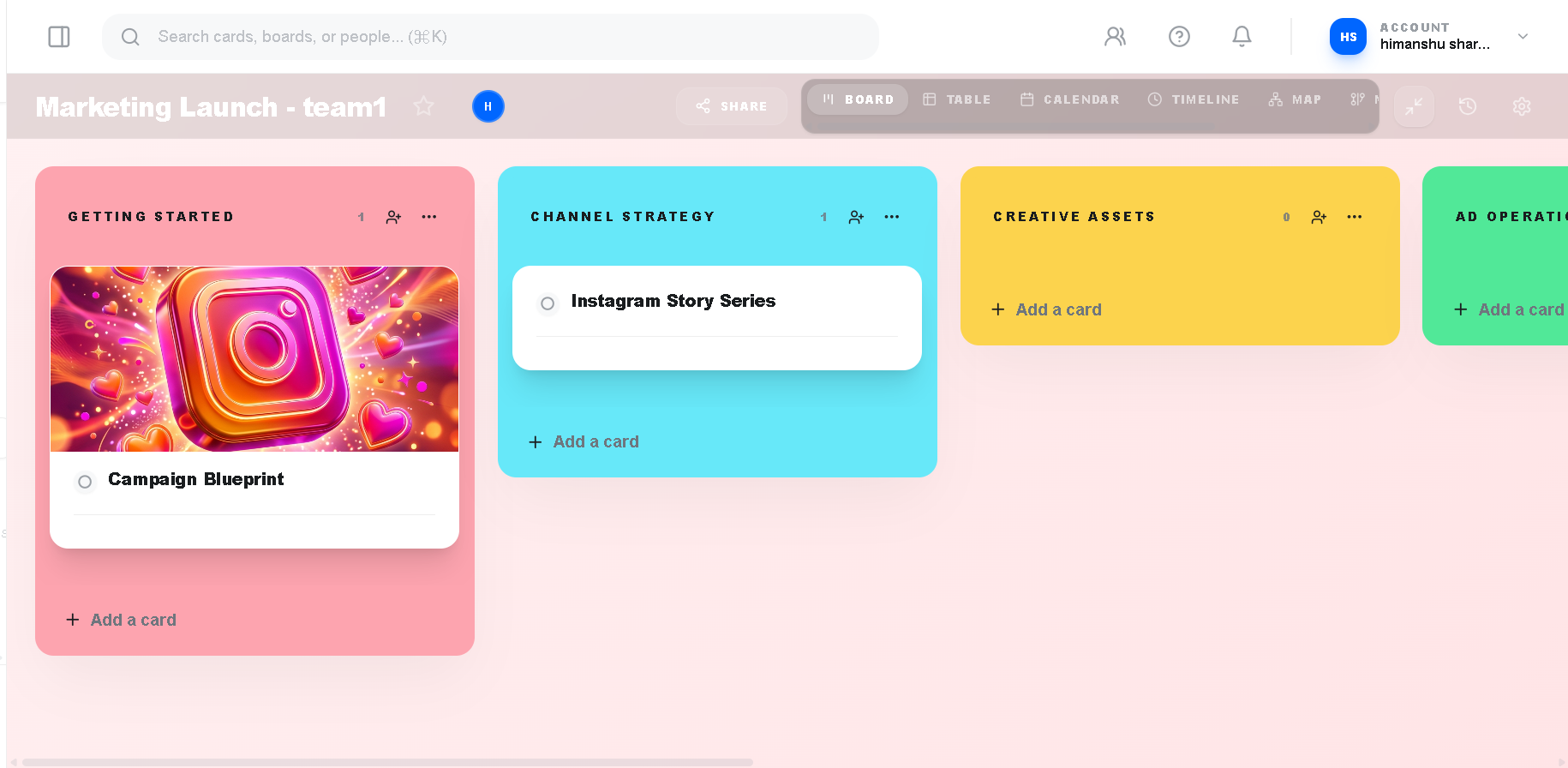
Task: Click the Getting Started card count
Action: pyautogui.click(x=362, y=217)
